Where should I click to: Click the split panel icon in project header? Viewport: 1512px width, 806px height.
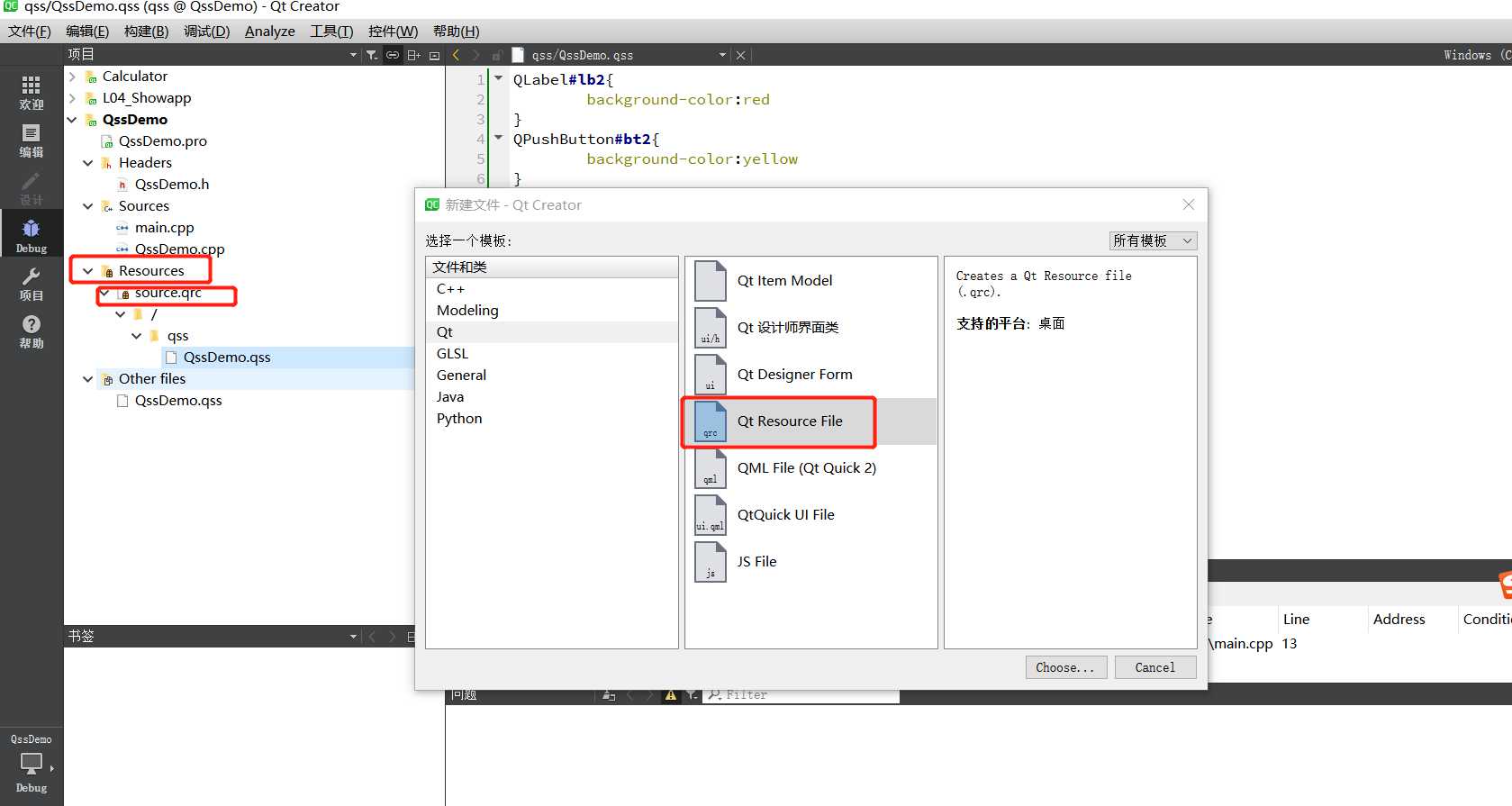[413, 55]
